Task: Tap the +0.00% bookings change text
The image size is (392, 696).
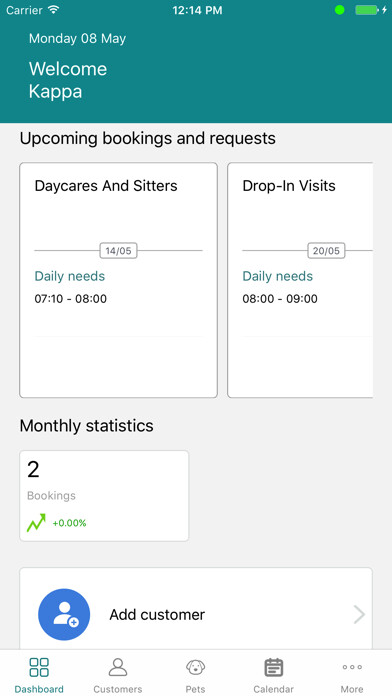Action: pyautogui.click(x=69, y=523)
